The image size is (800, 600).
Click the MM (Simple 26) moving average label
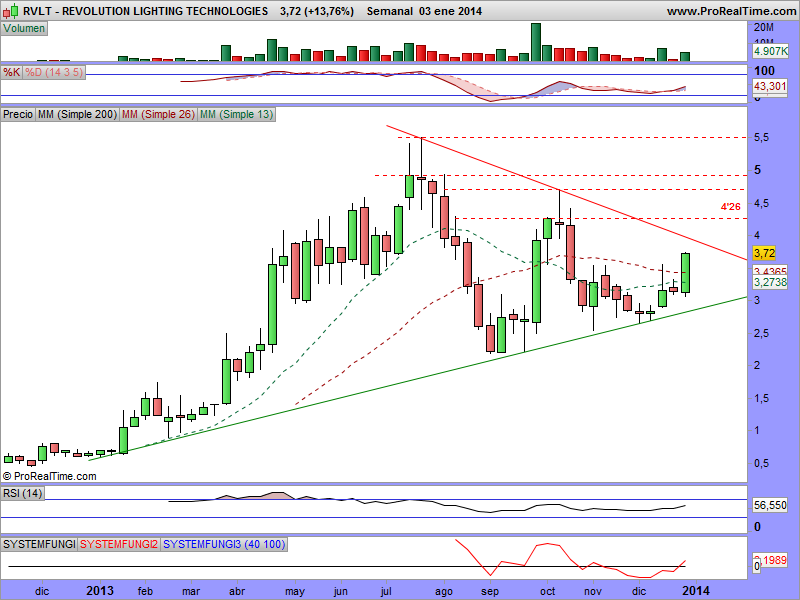pyautogui.click(x=158, y=114)
